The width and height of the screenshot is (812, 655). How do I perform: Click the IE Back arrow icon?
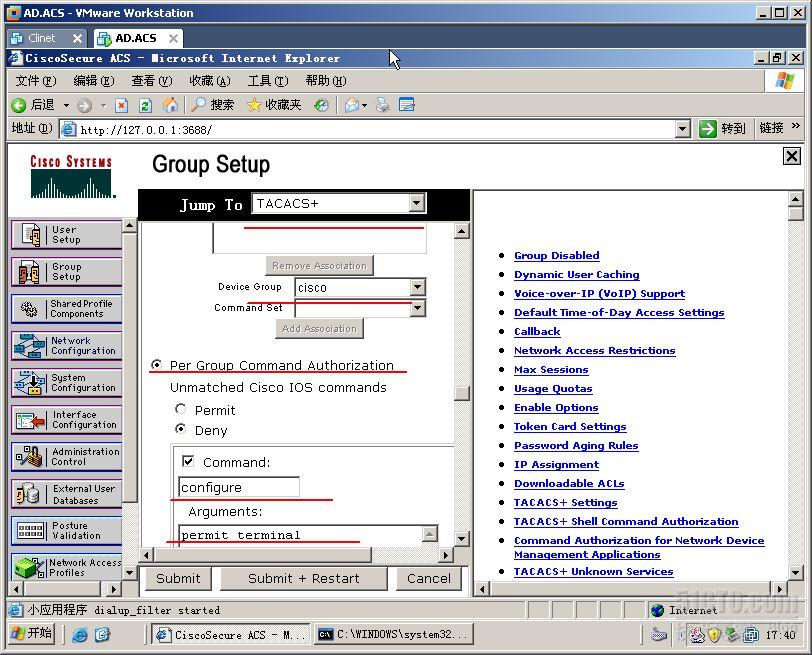(19, 105)
